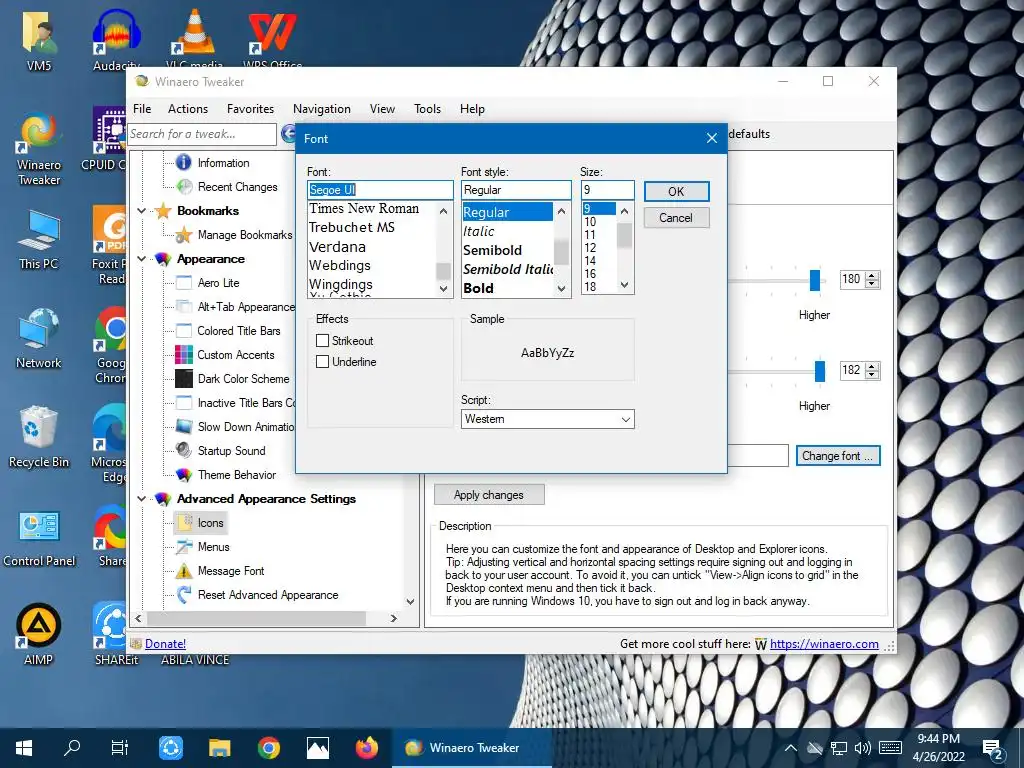
Task: Open the View menu
Action: pyautogui.click(x=382, y=109)
